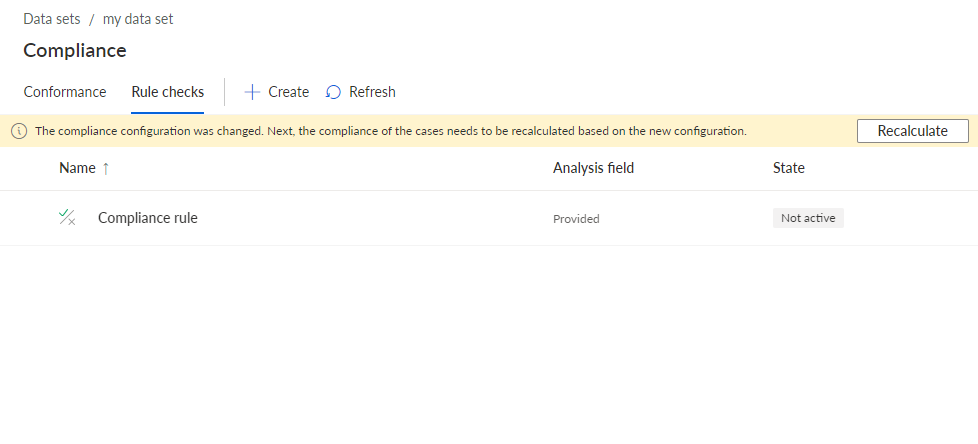
Task: Switch to the Conformance tab
Action: [x=65, y=92]
